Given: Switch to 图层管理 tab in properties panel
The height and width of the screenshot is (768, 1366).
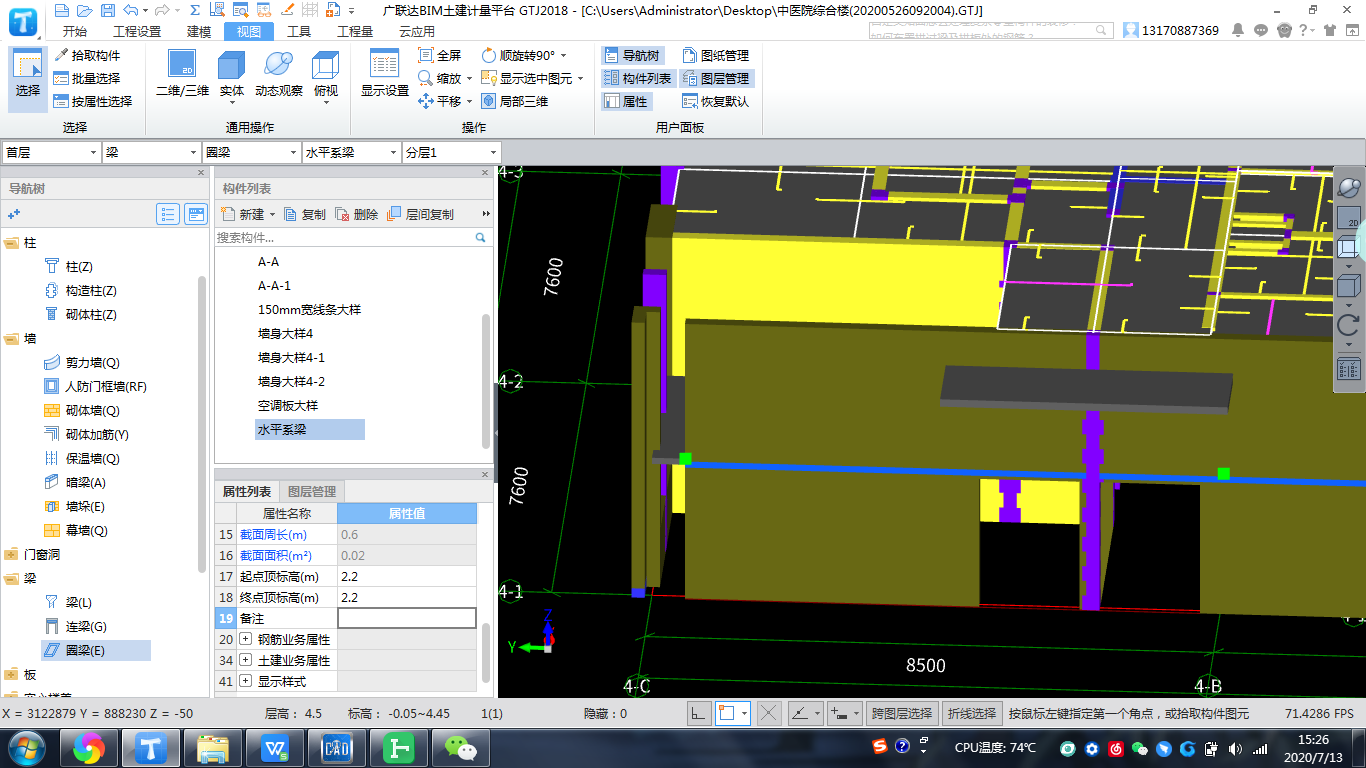Looking at the screenshot, I should pos(312,492).
